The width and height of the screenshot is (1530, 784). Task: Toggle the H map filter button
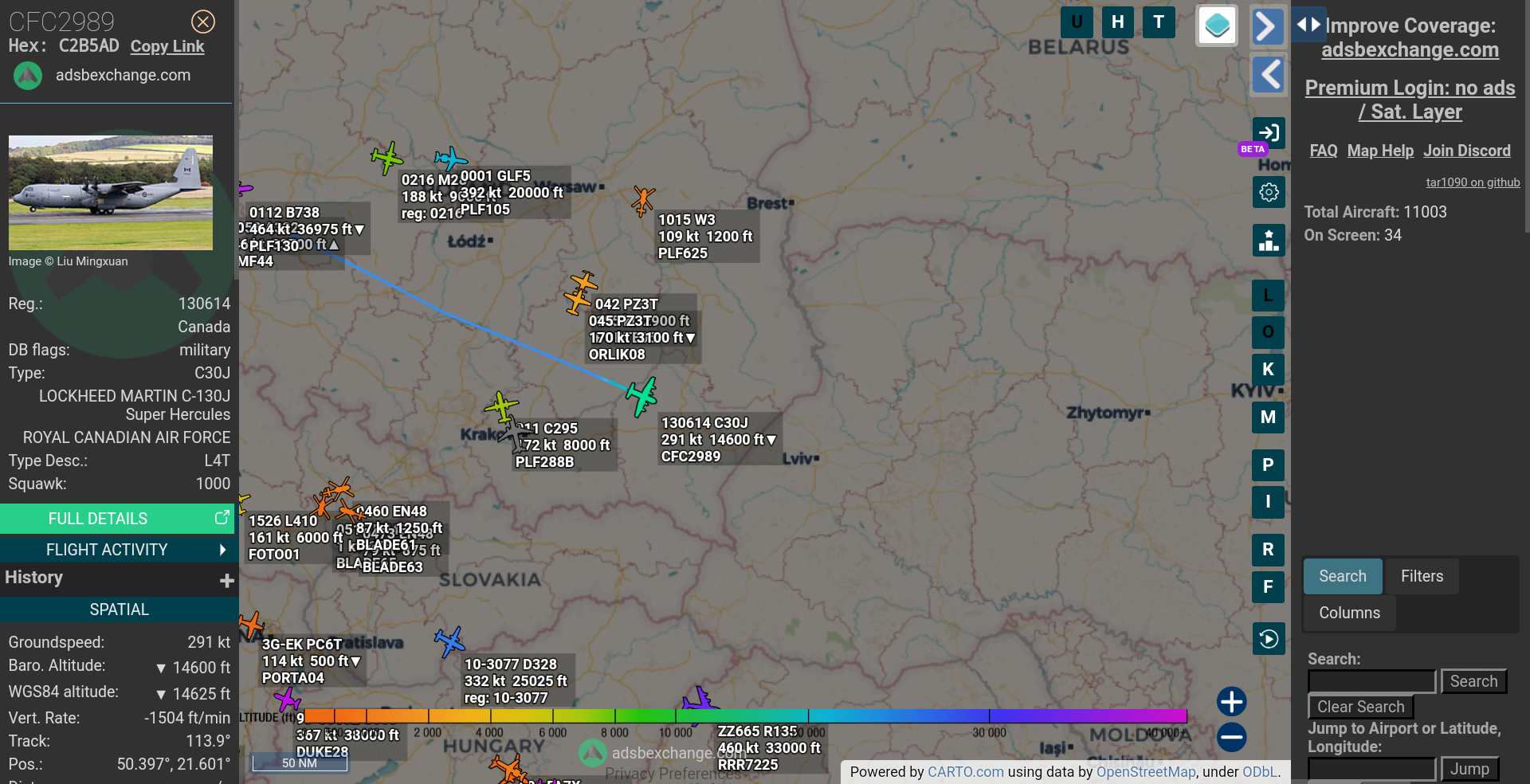tap(1118, 22)
